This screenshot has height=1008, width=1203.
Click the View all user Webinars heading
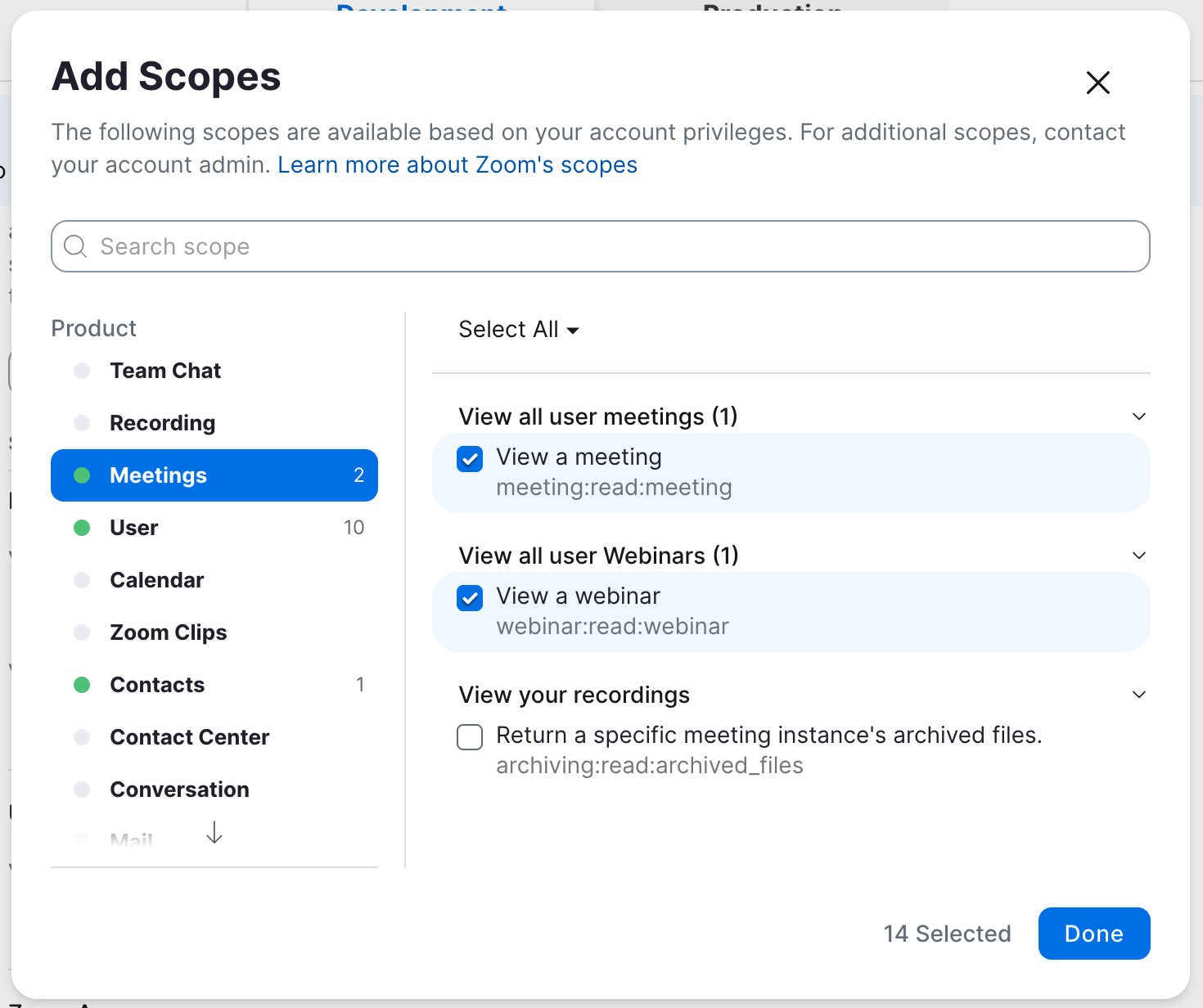(599, 556)
